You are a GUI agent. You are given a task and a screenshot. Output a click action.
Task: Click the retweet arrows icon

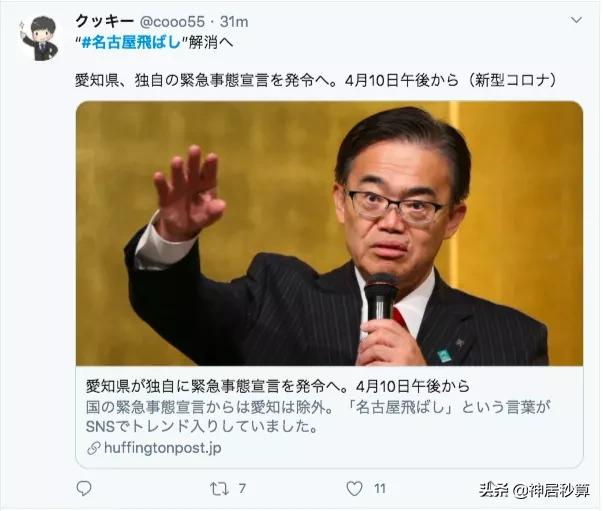point(219,489)
